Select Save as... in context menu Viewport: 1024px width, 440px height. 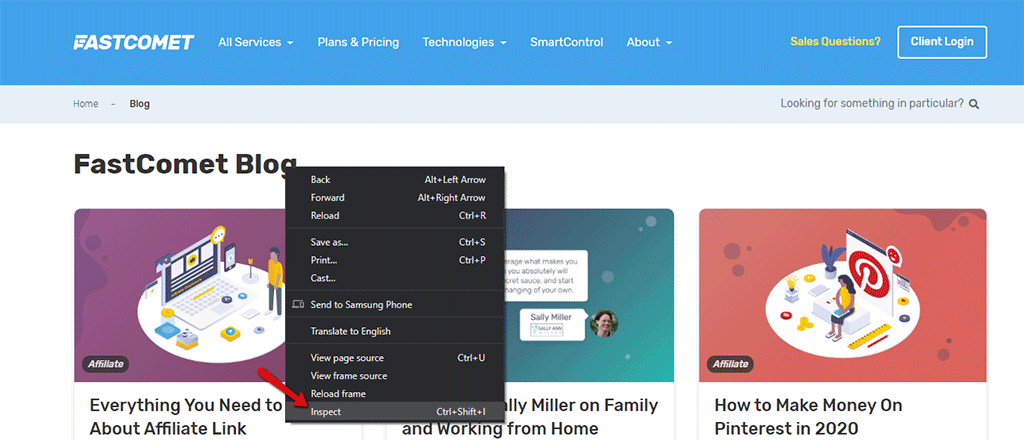(x=395, y=242)
